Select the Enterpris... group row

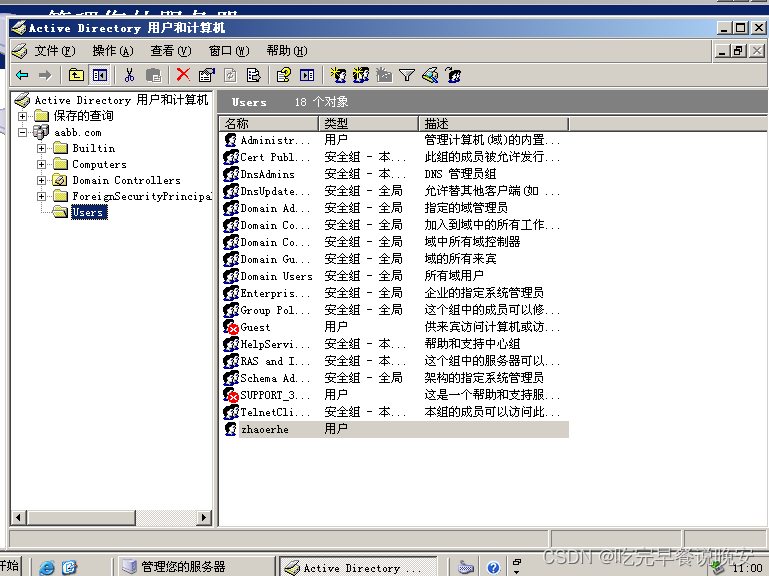(394, 293)
